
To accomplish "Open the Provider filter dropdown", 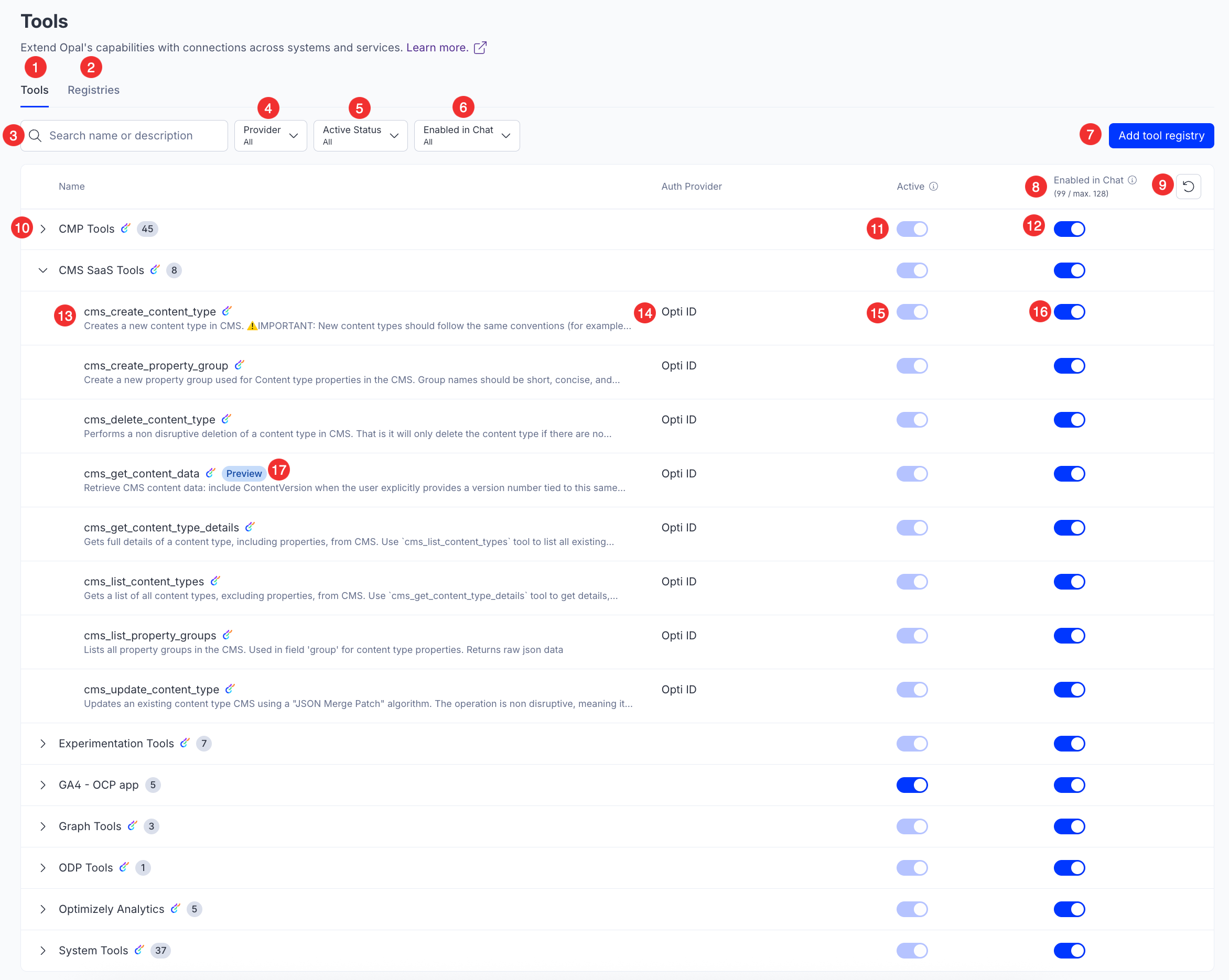I will (x=270, y=136).
